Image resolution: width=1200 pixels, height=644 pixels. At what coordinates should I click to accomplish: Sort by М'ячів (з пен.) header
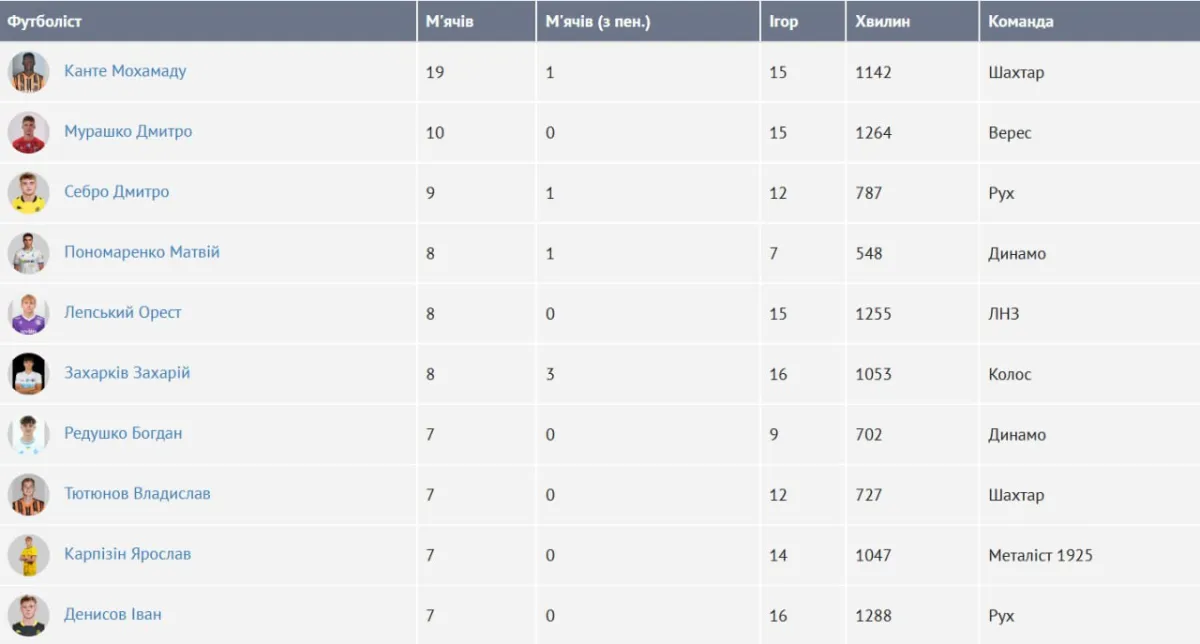click(598, 21)
